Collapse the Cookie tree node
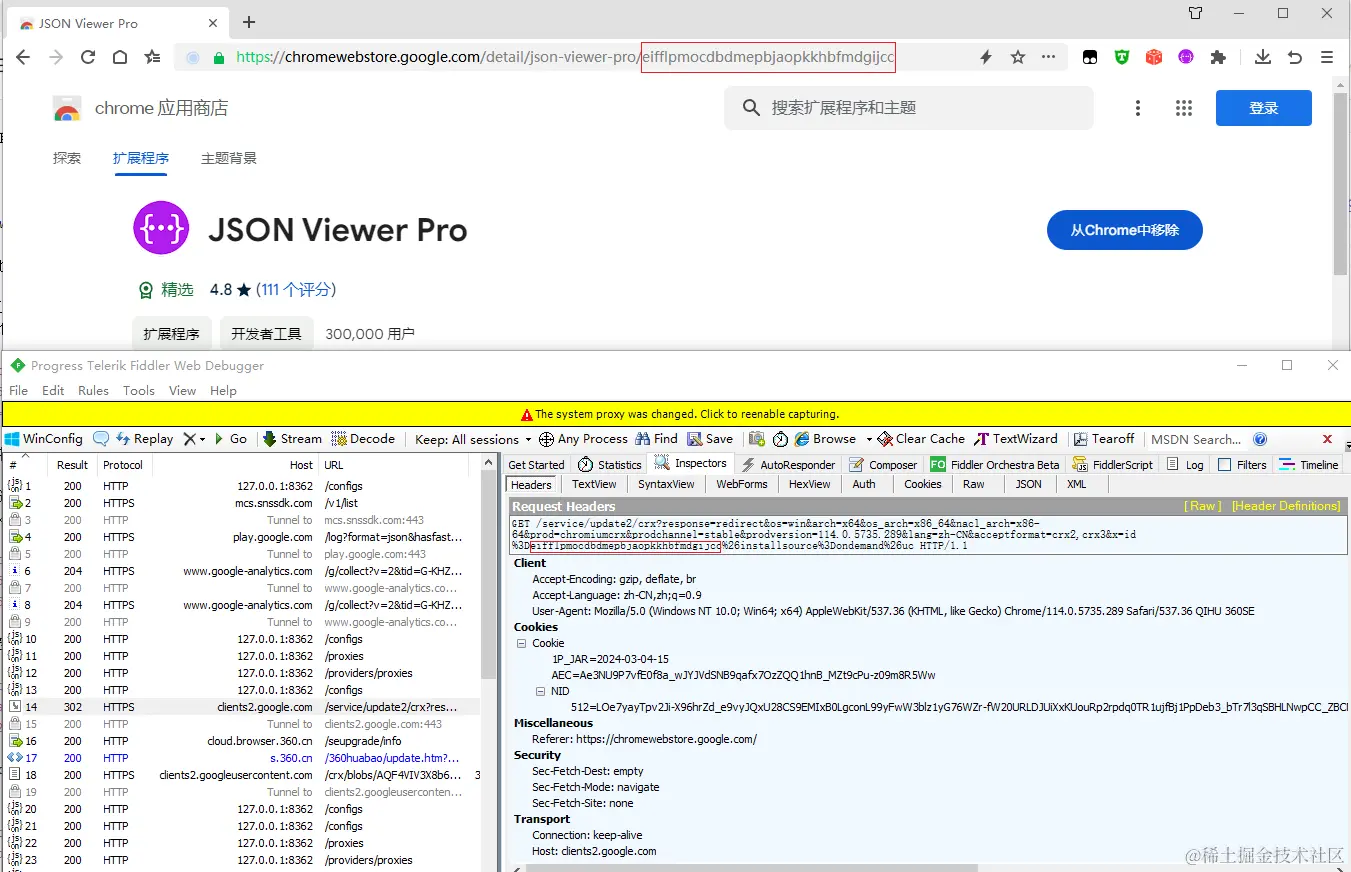The image size is (1351, 872). pos(521,643)
